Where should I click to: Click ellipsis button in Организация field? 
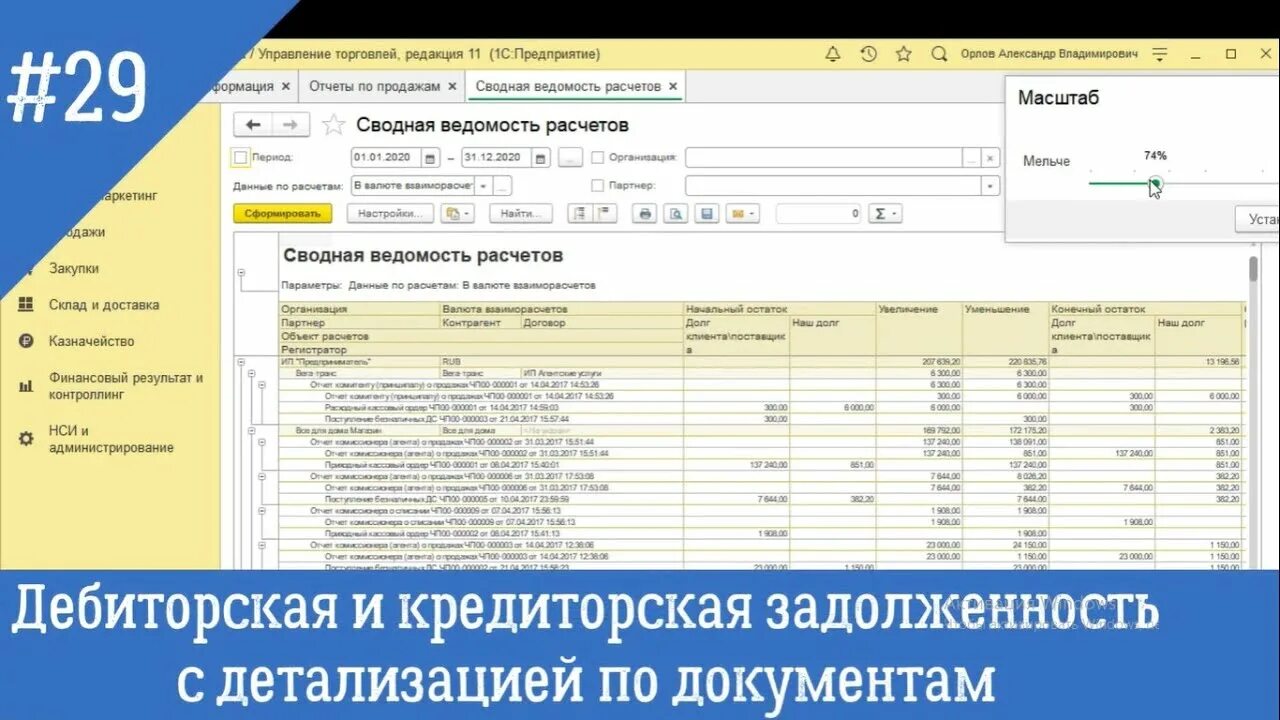[971, 158]
